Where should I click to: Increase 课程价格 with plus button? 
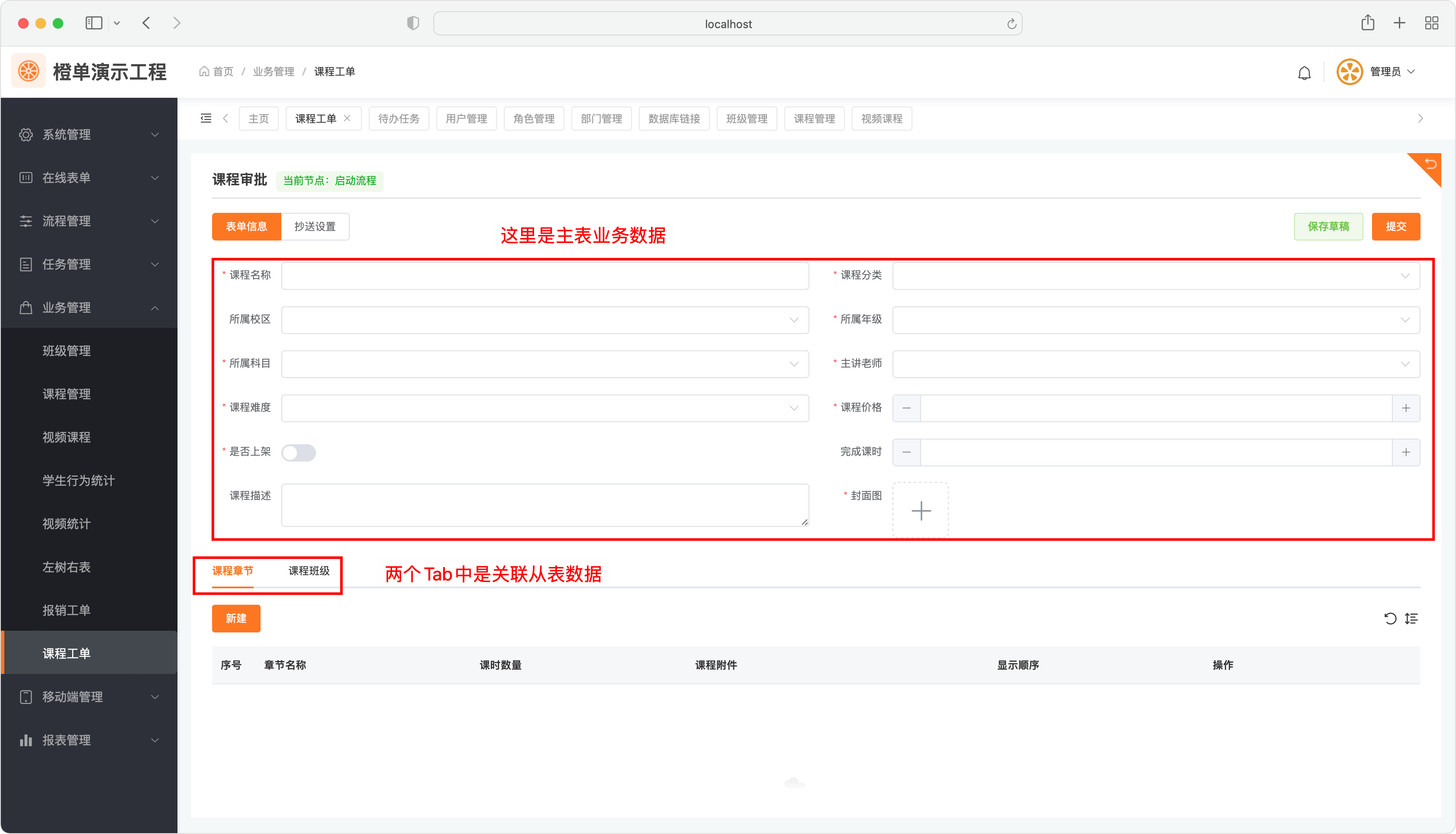point(1406,408)
